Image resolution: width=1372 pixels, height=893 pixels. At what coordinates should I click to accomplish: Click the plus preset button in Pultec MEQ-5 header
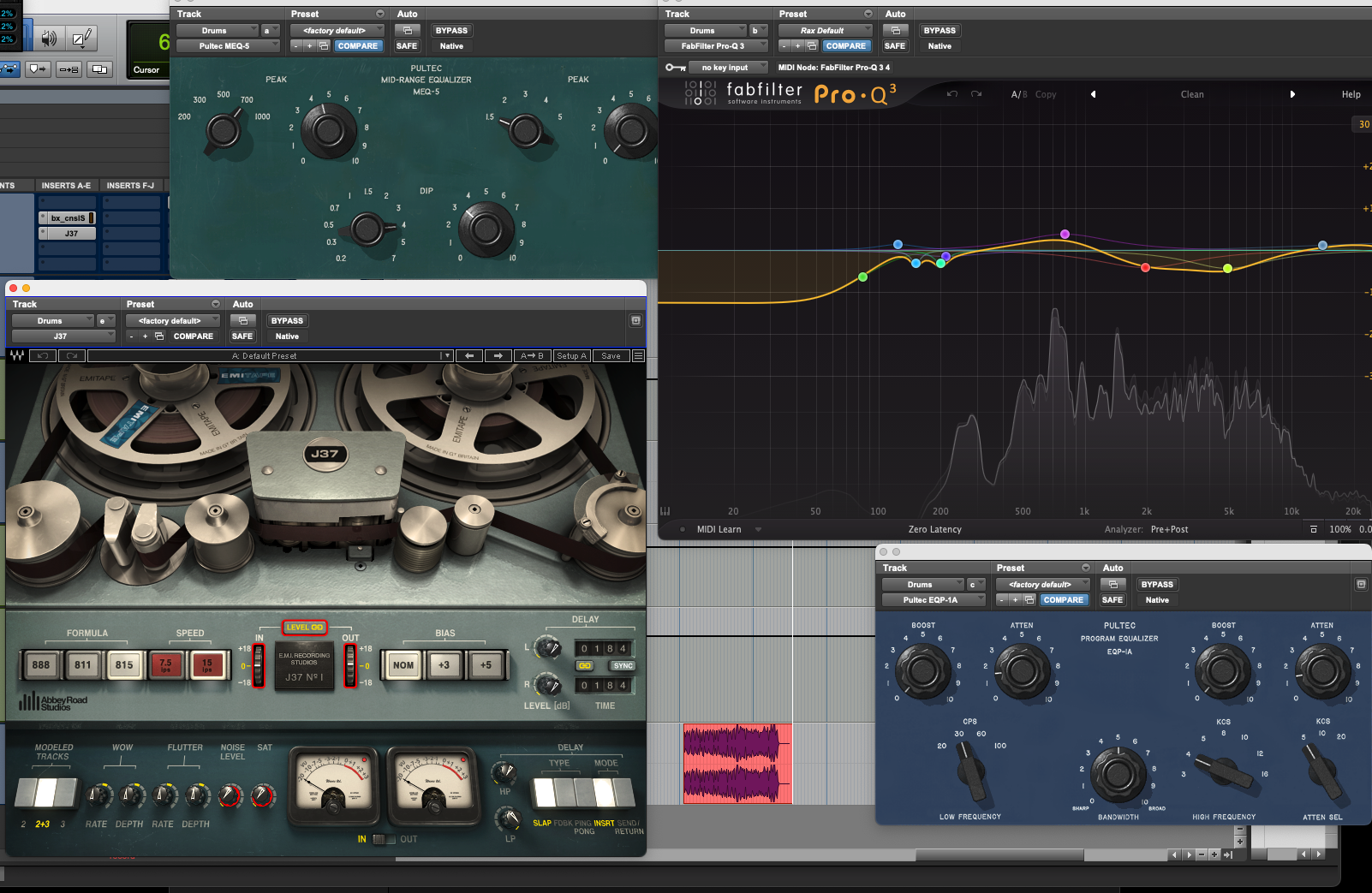click(x=309, y=46)
